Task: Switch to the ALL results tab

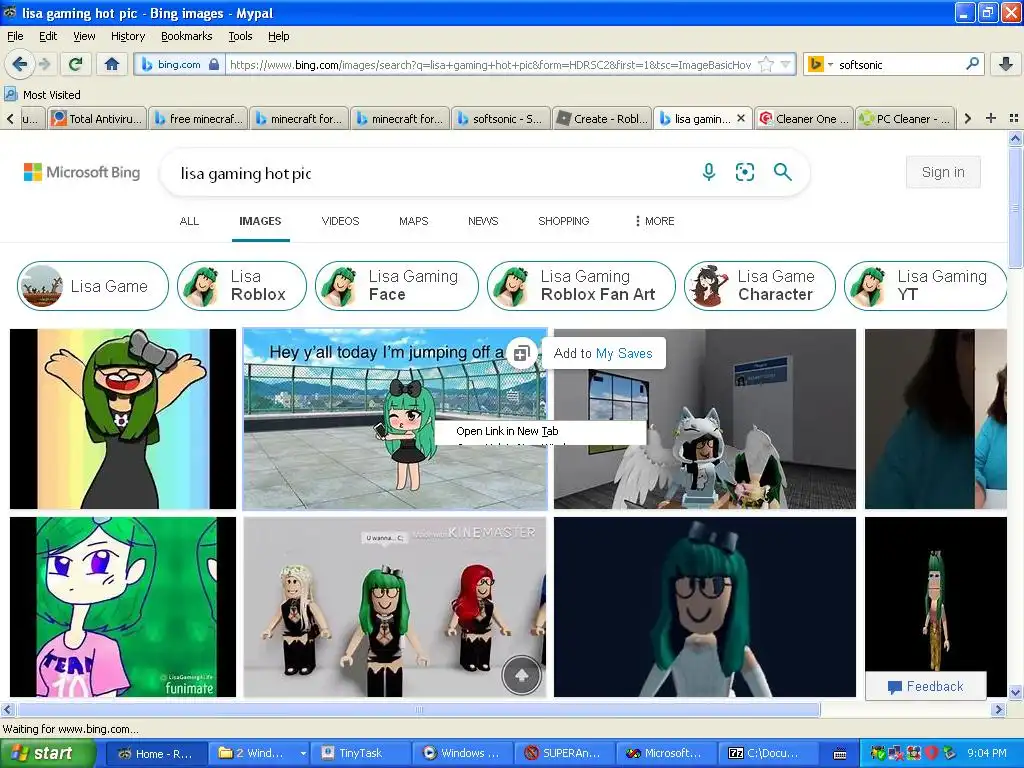Action: tap(189, 221)
